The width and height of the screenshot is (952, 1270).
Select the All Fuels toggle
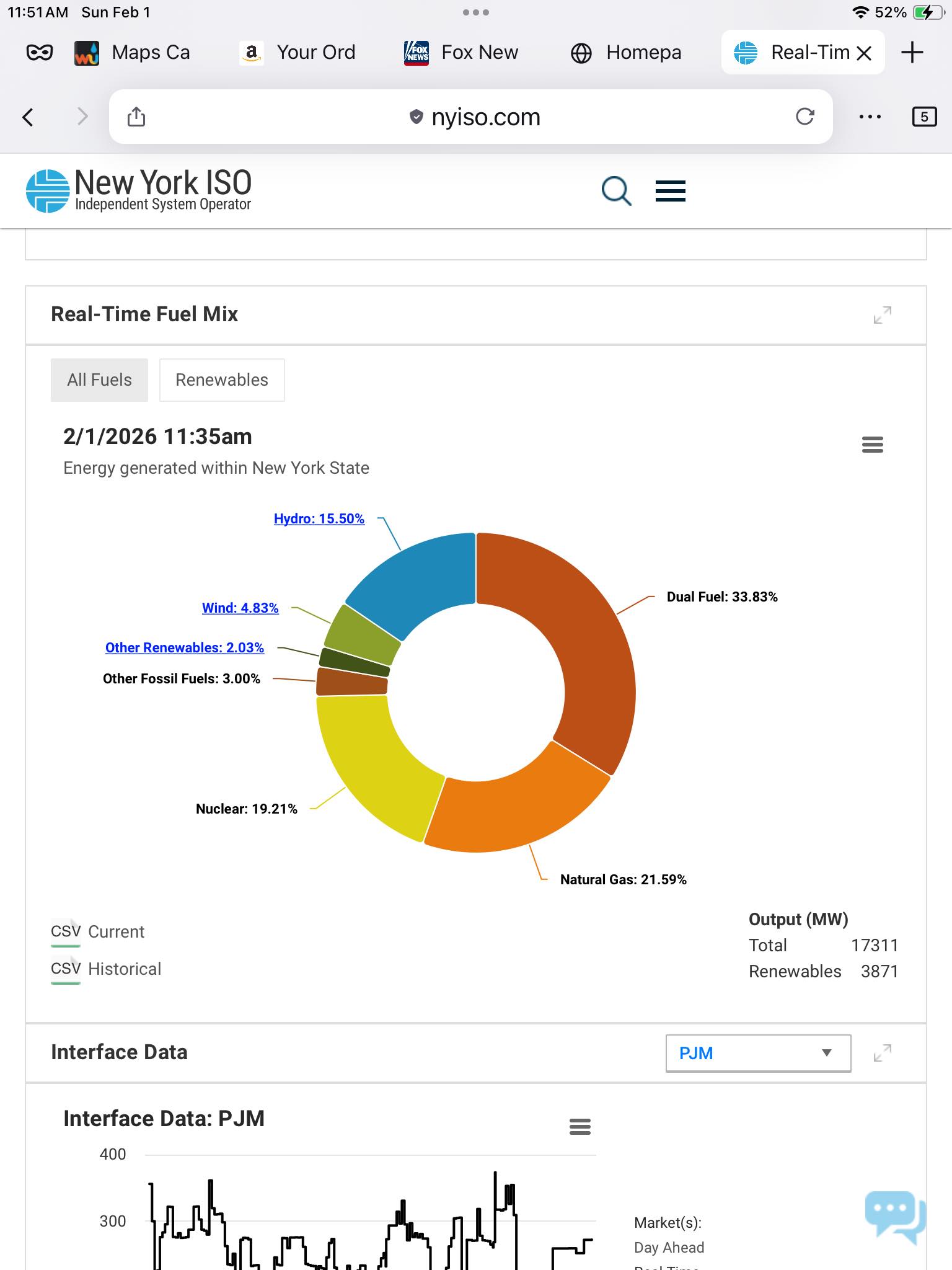tap(100, 380)
